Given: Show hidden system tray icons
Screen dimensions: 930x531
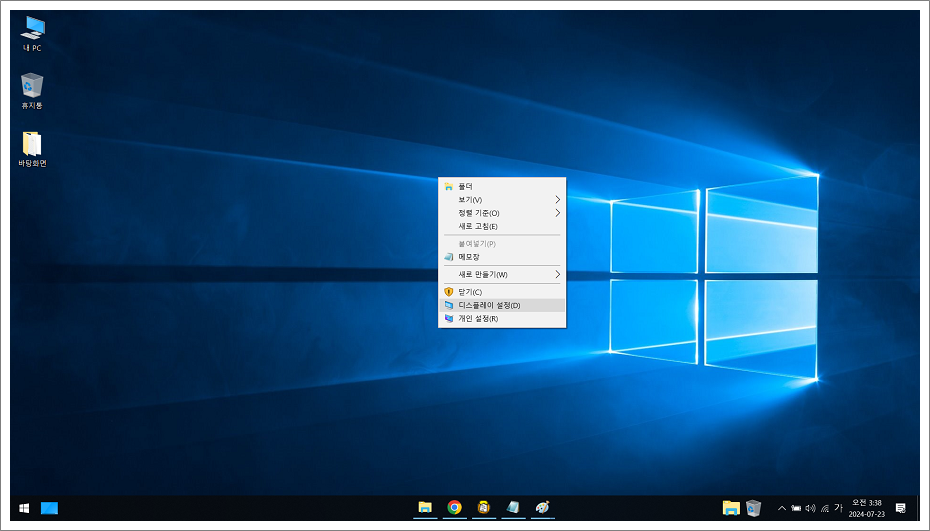Looking at the screenshot, I should point(782,508).
